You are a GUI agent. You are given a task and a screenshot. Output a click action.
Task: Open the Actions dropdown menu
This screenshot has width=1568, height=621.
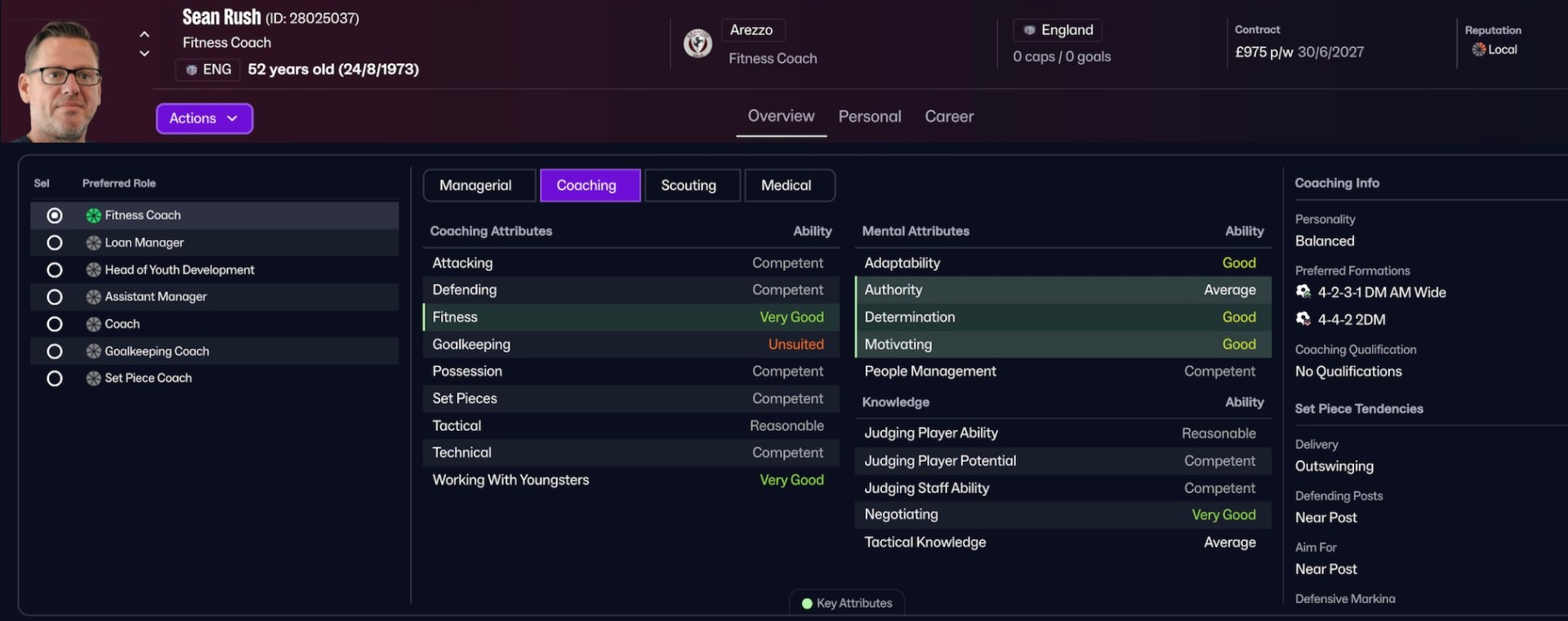[x=204, y=118]
